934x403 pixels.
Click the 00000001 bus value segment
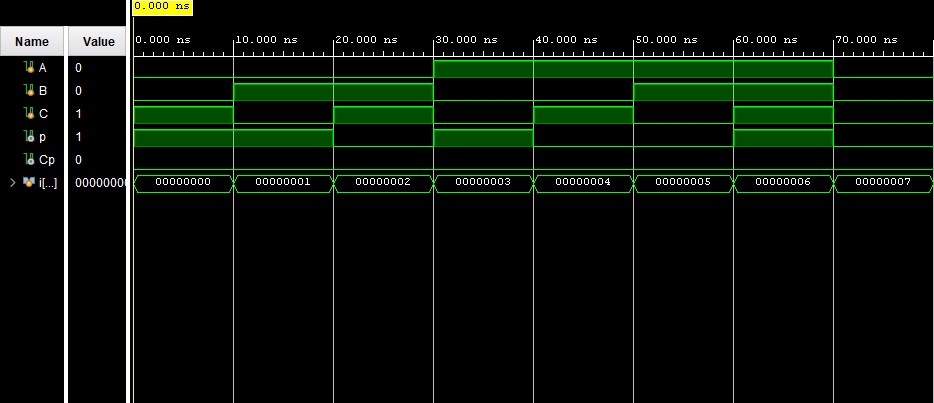(283, 183)
